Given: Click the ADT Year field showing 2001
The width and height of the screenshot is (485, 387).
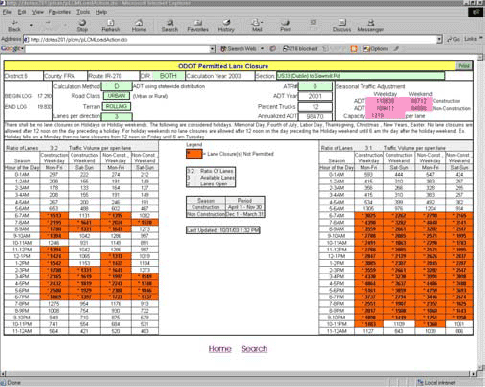Looking at the screenshot, I should (x=315, y=96).
